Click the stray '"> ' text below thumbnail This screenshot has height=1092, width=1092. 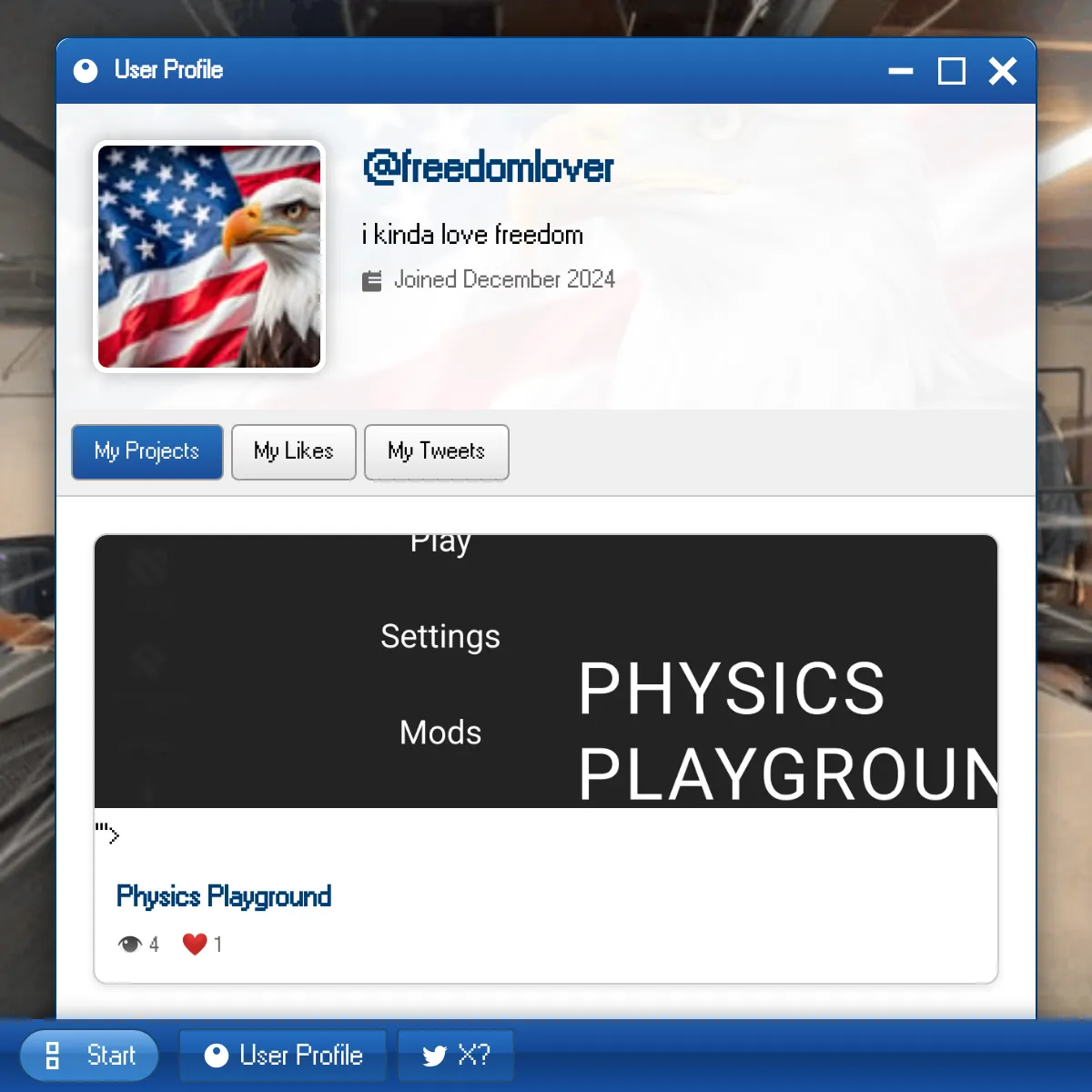pos(107,833)
